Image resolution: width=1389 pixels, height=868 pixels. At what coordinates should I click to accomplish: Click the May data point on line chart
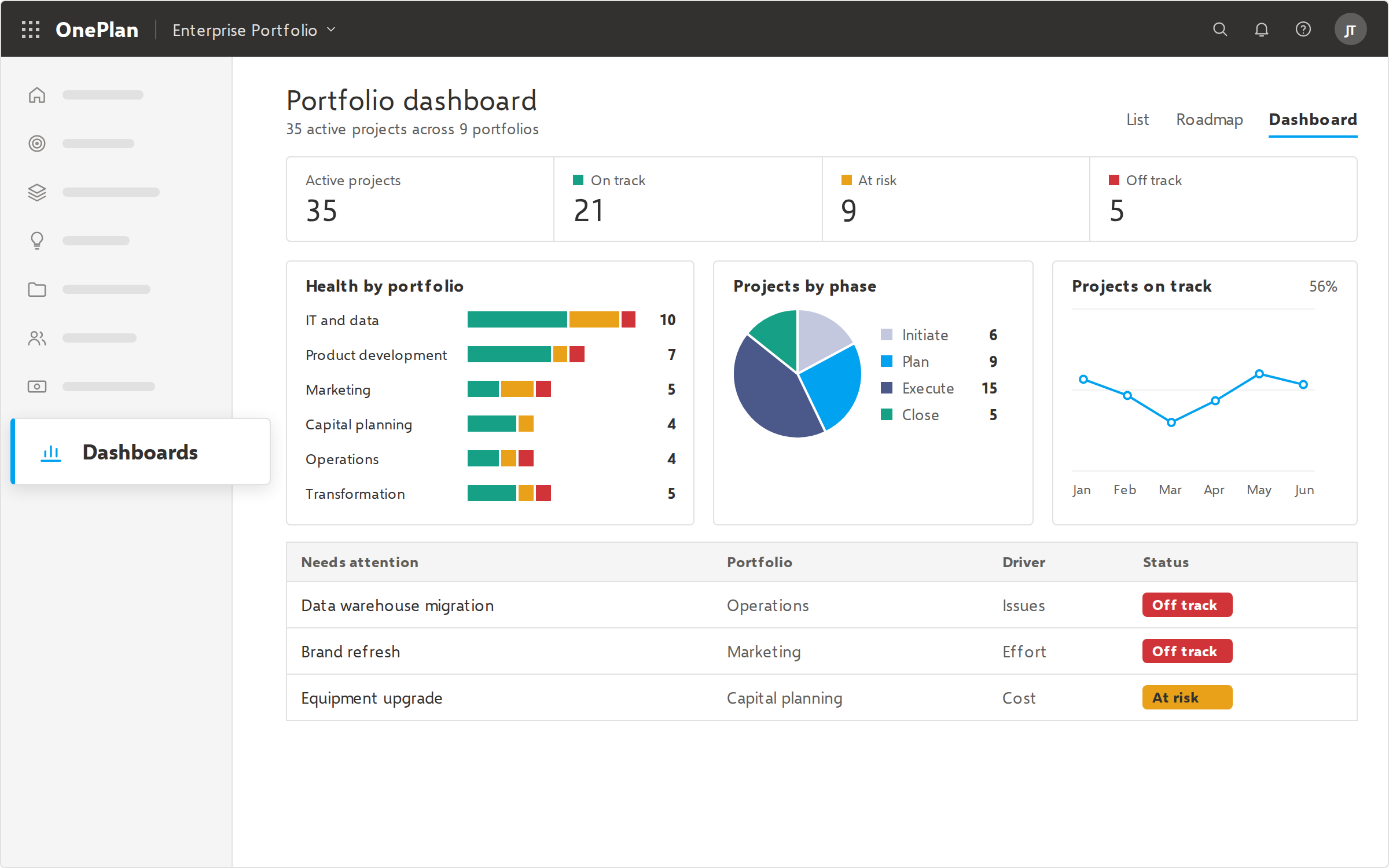coord(1259,374)
